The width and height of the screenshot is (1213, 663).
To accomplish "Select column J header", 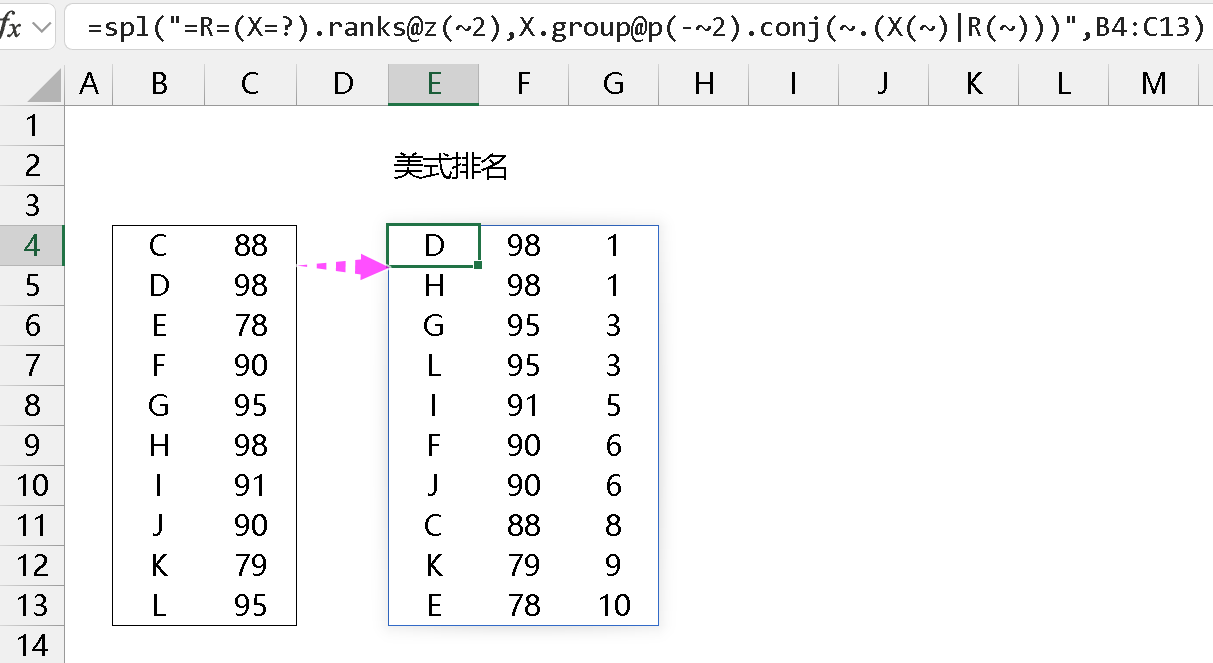I will tap(883, 85).
